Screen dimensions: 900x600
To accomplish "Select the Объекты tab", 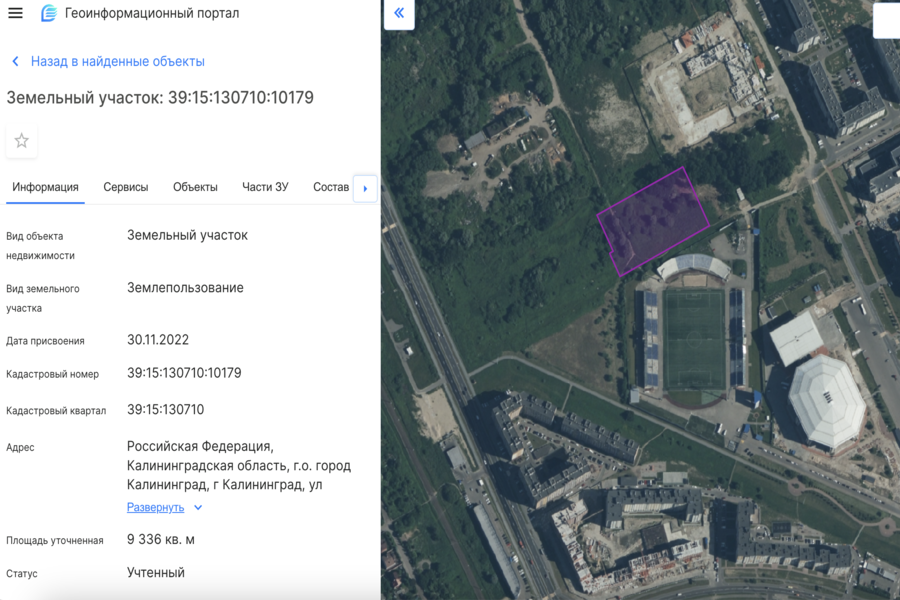I will [x=195, y=187].
